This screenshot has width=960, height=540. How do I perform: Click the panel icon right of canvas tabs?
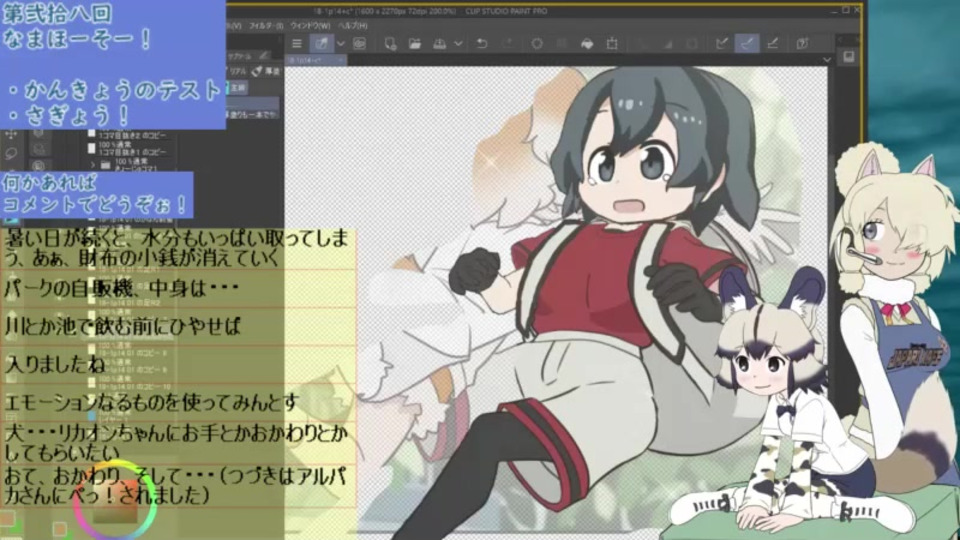(x=849, y=57)
